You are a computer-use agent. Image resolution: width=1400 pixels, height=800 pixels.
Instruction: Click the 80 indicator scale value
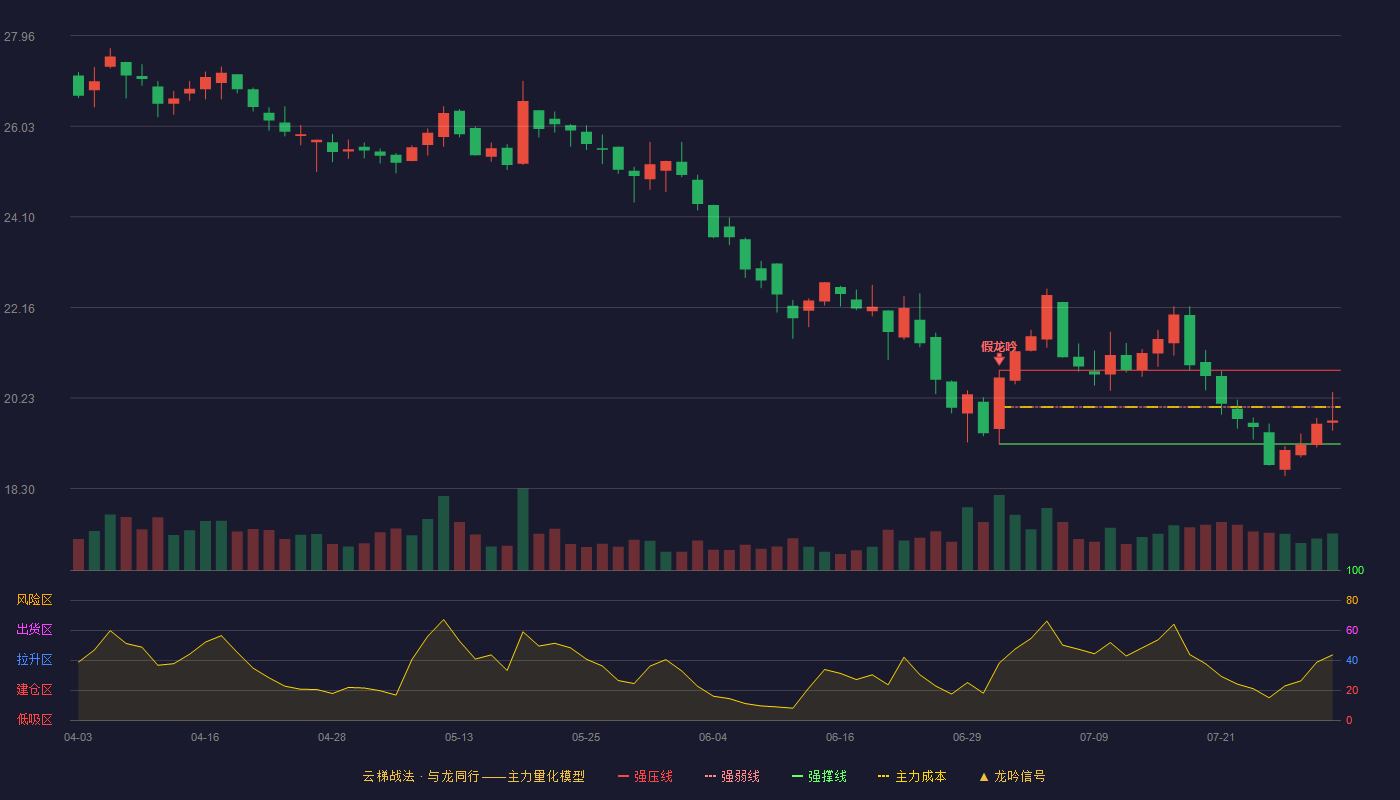click(1352, 600)
